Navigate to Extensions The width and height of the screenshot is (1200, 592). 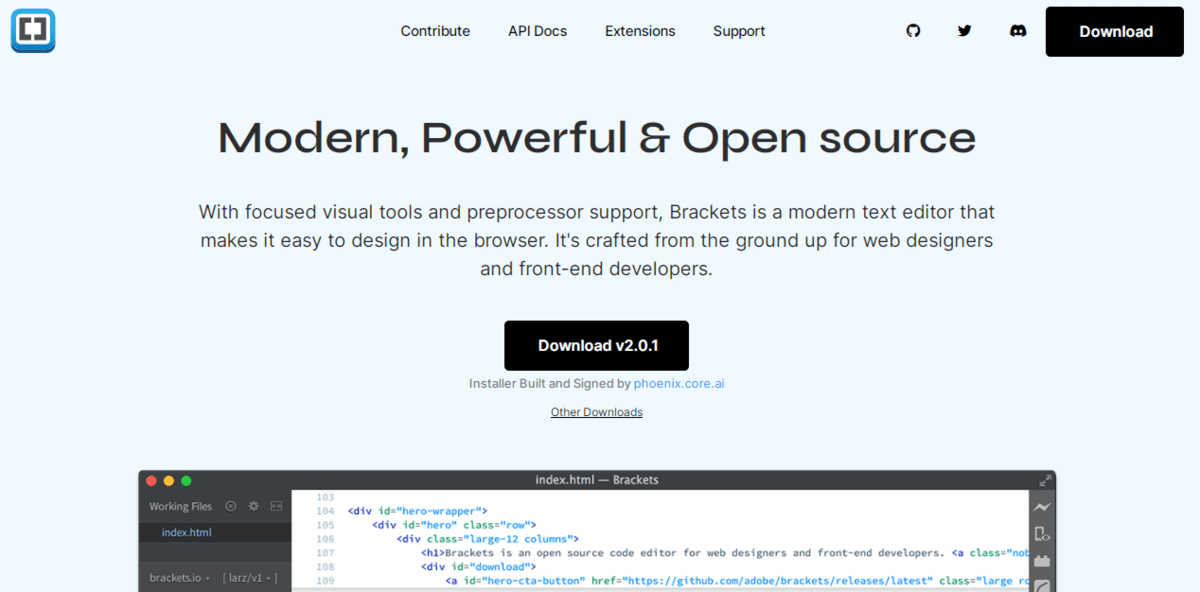click(x=640, y=31)
